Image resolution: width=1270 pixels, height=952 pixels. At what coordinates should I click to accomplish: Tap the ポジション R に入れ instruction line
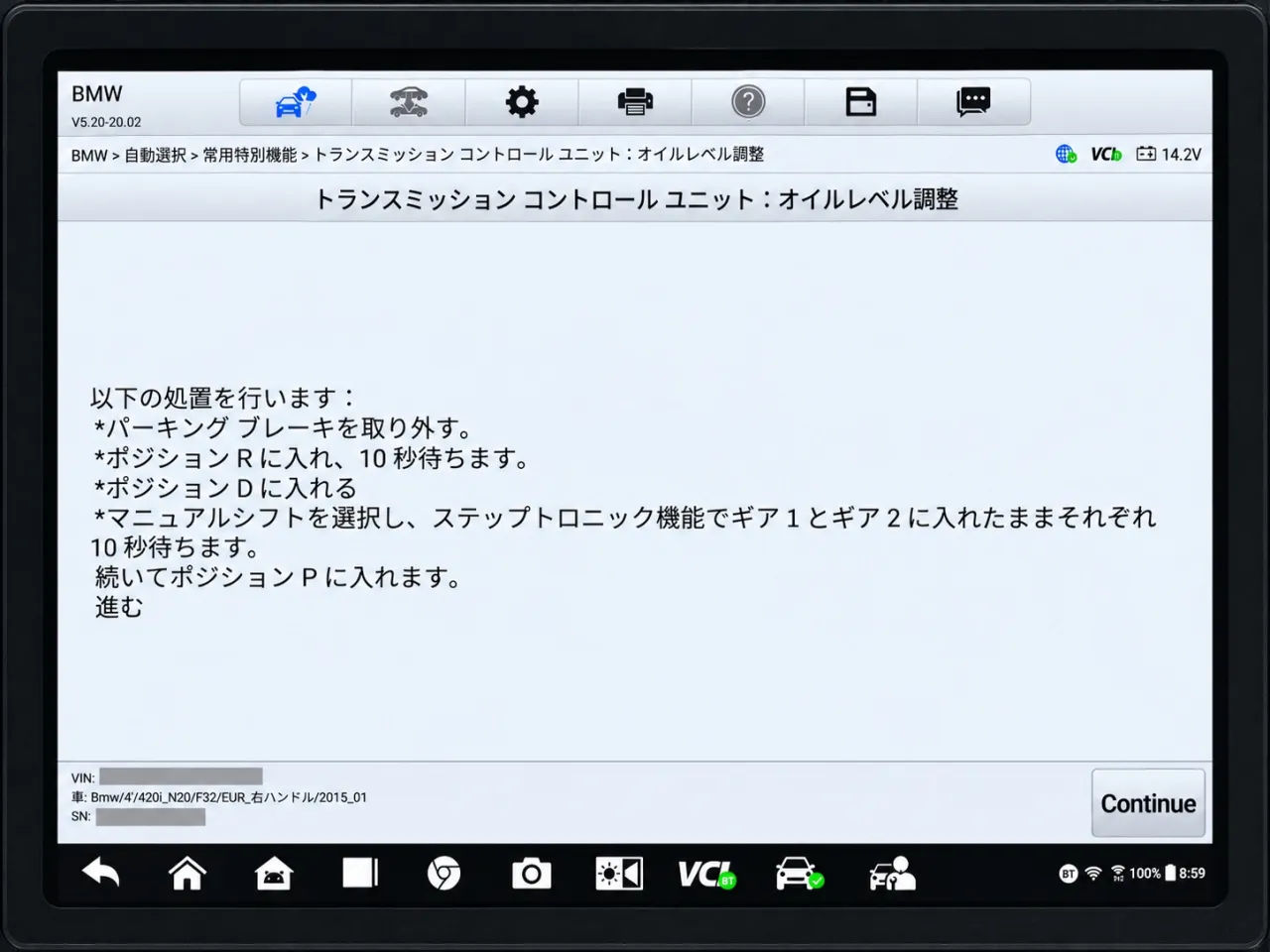(x=313, y=458)
